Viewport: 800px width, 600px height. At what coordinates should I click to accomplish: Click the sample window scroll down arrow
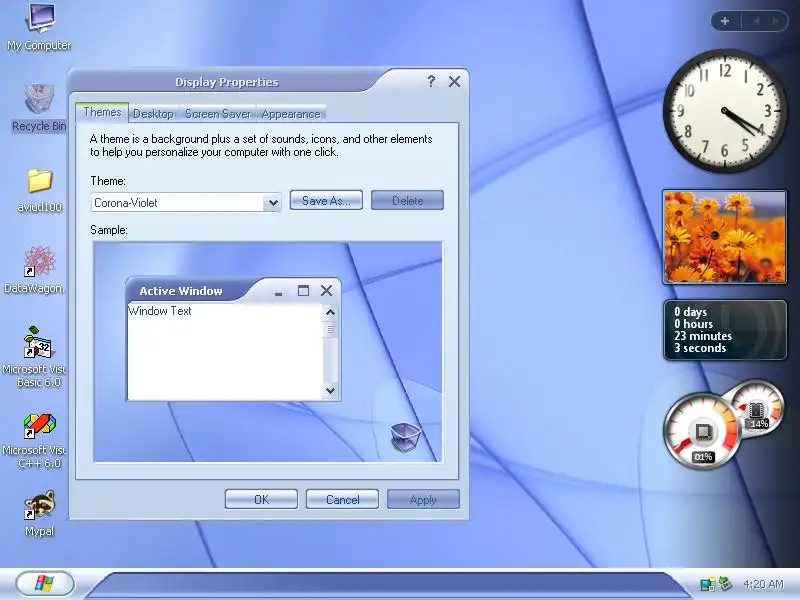click(x=330, y=391)
